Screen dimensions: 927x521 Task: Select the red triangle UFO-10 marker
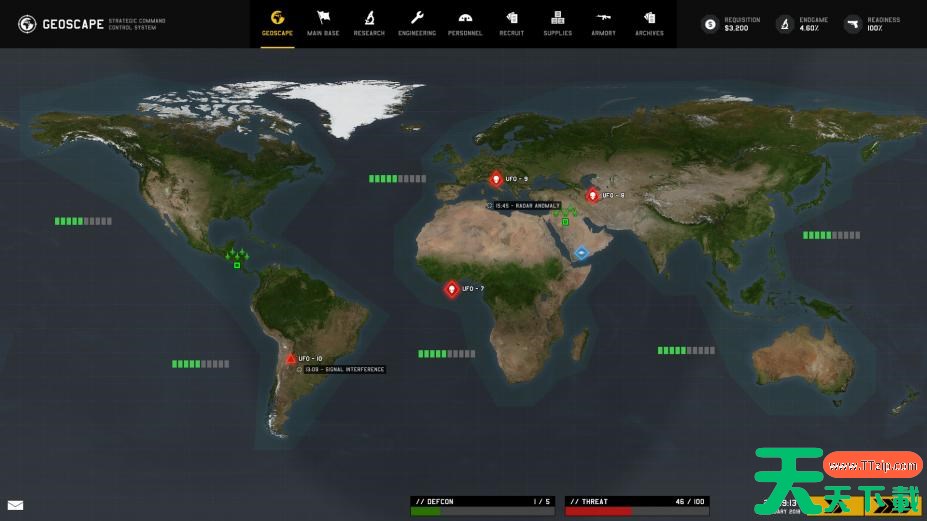coord(291,358)
